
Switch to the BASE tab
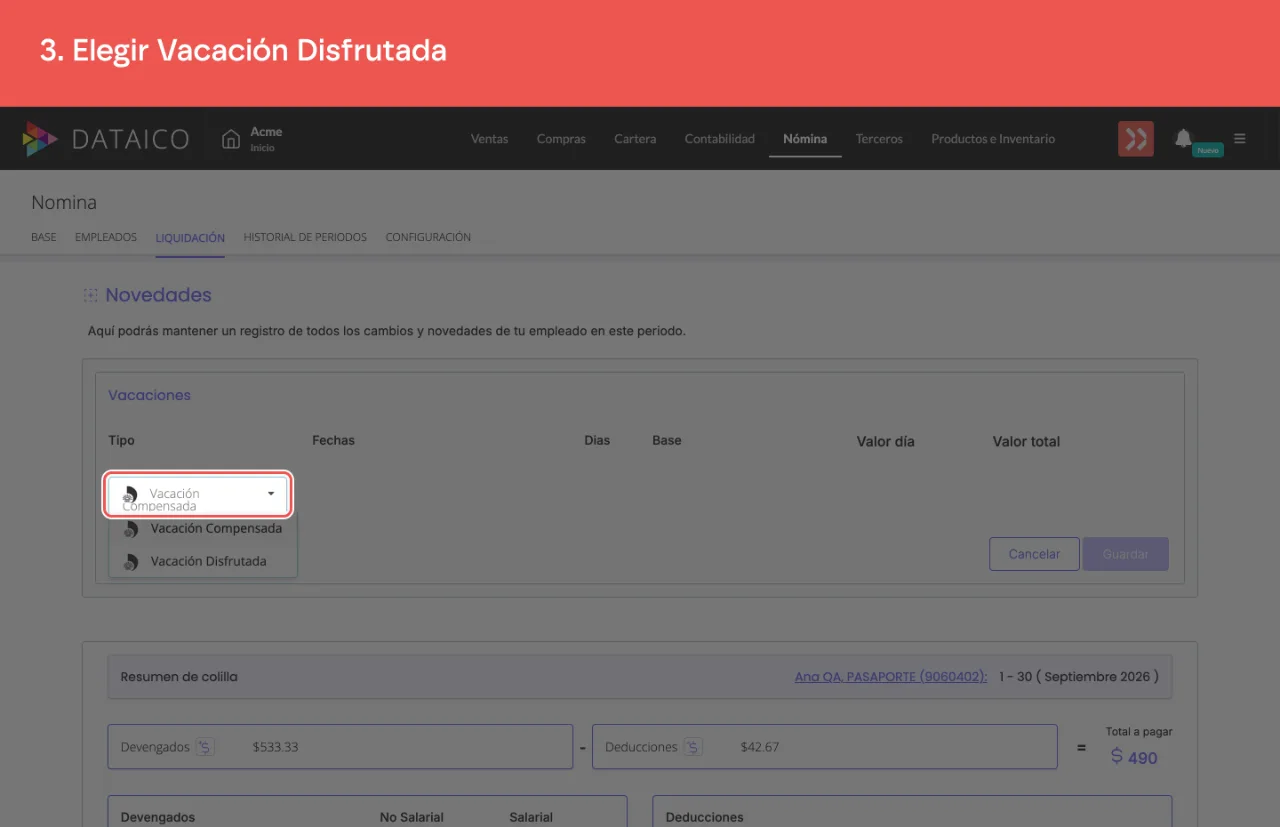[x=44, y=238]
